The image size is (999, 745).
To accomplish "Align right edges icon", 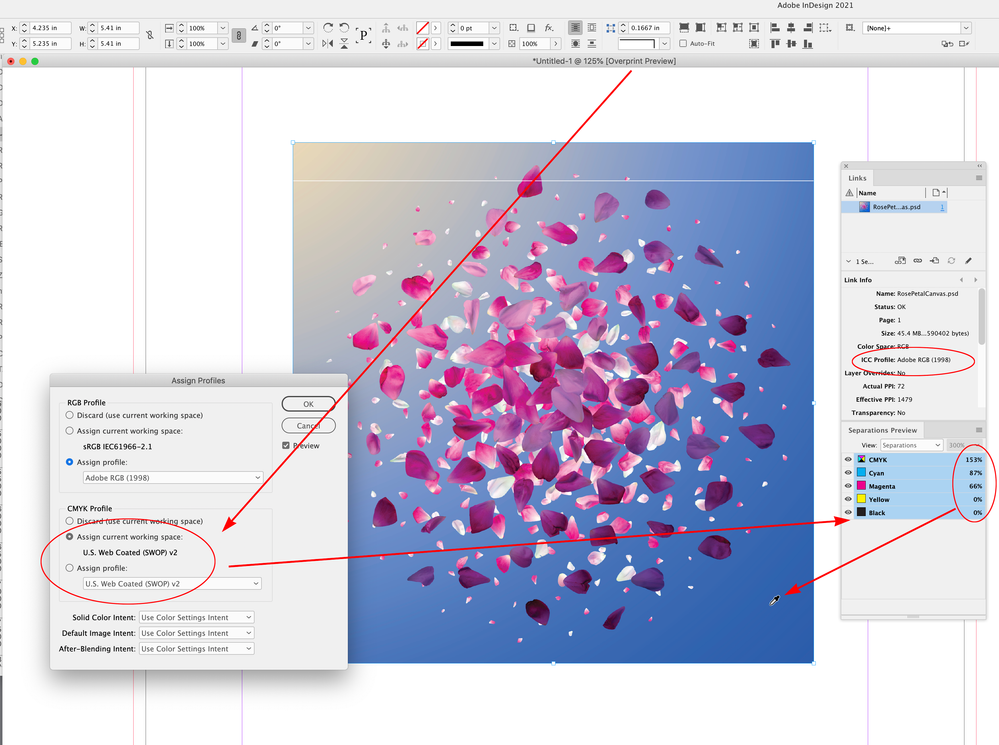I will click(x=808, y=27).
